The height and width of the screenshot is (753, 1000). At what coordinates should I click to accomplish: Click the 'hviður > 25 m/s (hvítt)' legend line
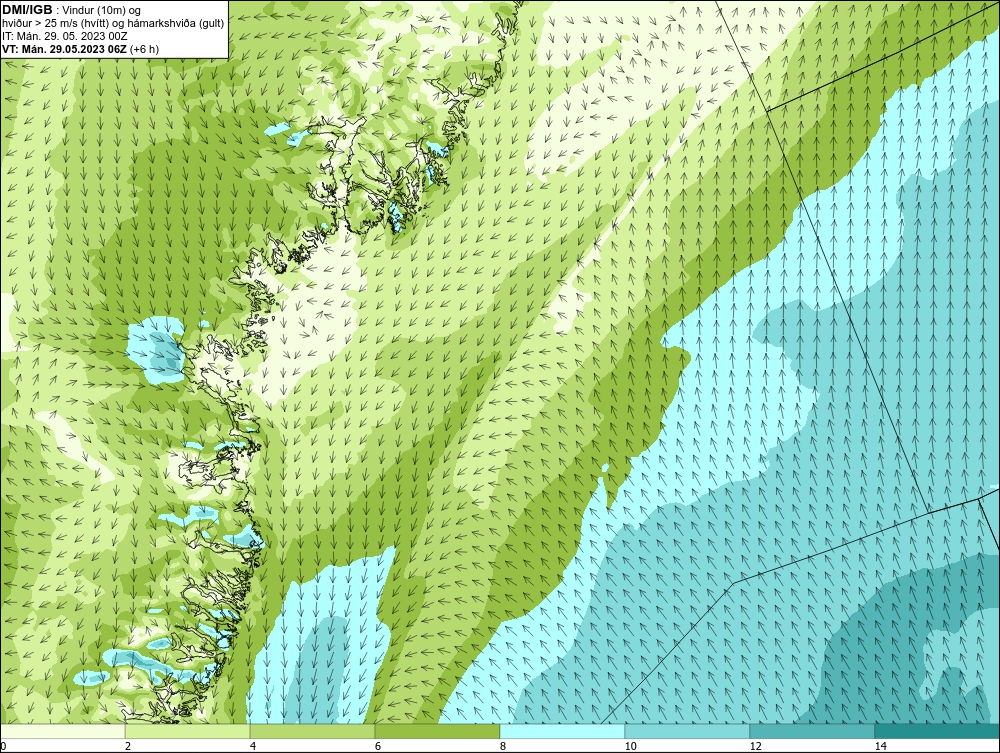(113, 24)
